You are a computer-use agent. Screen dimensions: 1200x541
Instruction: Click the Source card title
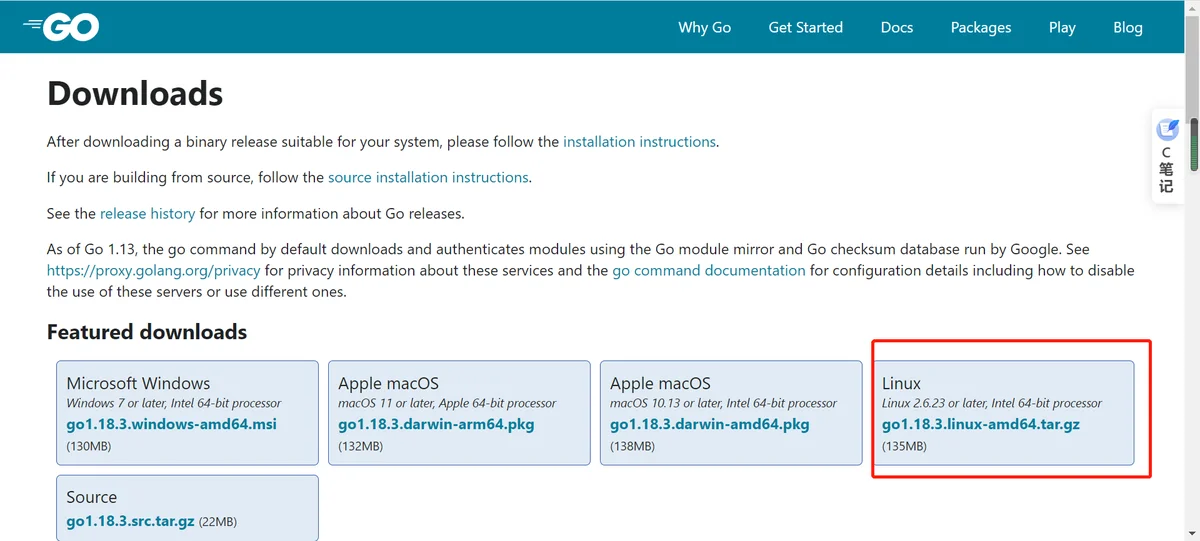92,497
